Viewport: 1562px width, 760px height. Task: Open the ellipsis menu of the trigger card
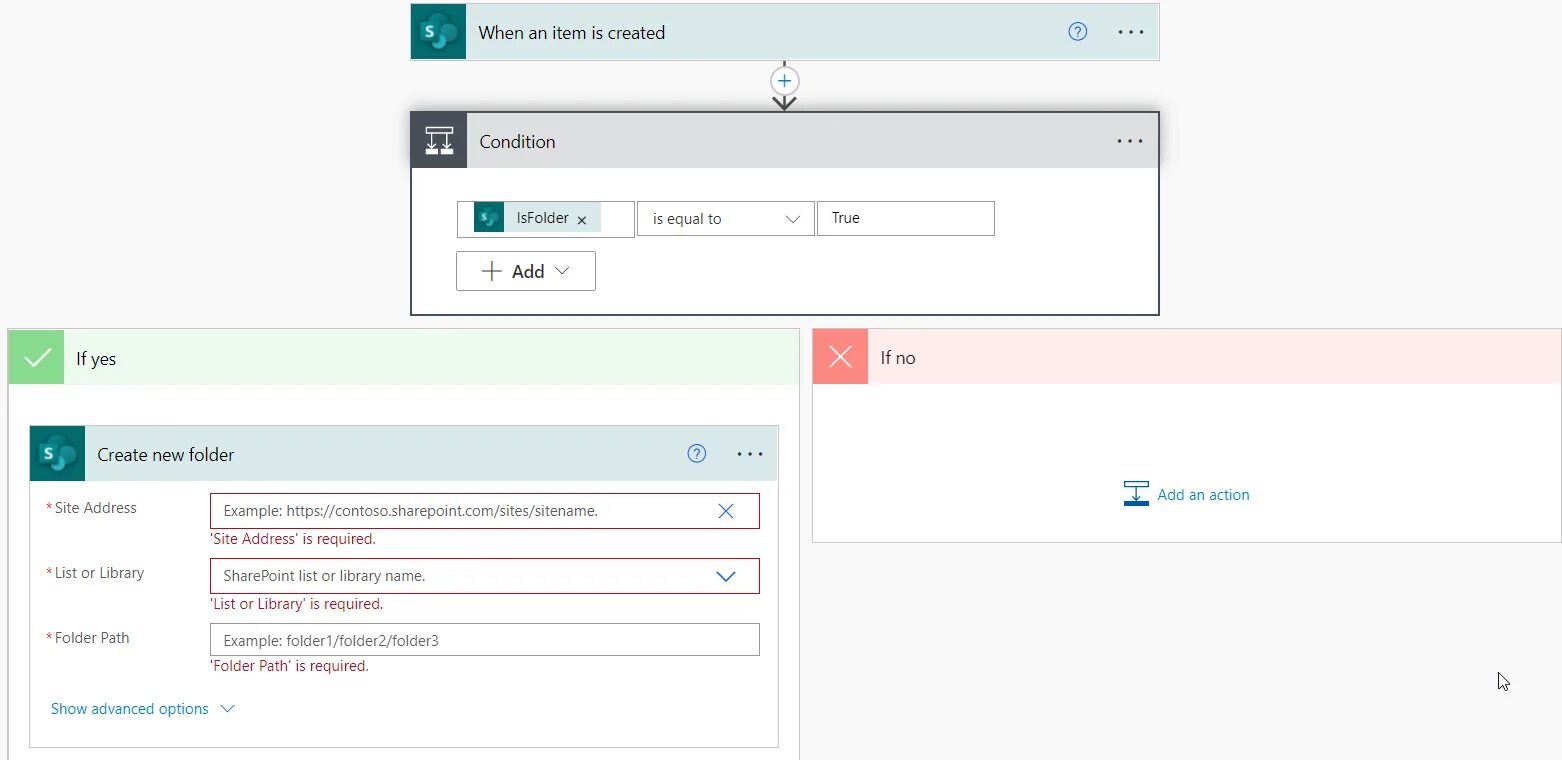pos(1131,32)
